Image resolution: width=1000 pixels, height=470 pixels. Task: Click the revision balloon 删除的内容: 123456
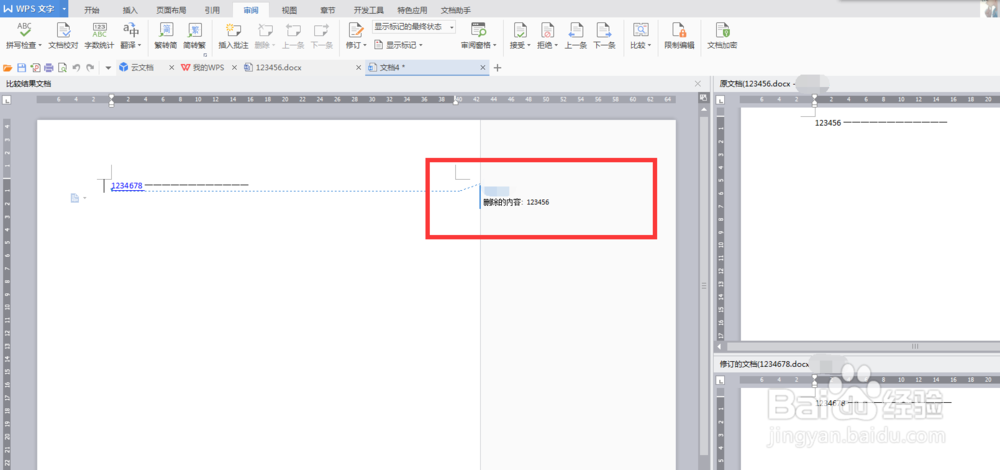tap(517, 202)
